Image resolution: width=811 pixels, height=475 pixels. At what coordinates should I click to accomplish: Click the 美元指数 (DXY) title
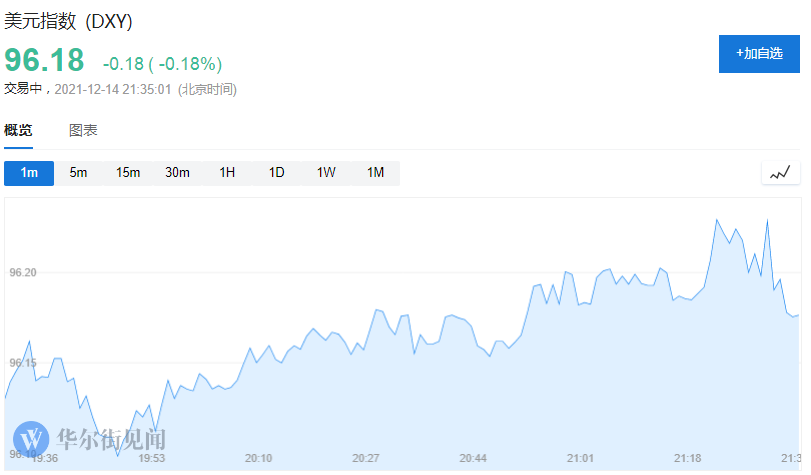coord(68,21)
